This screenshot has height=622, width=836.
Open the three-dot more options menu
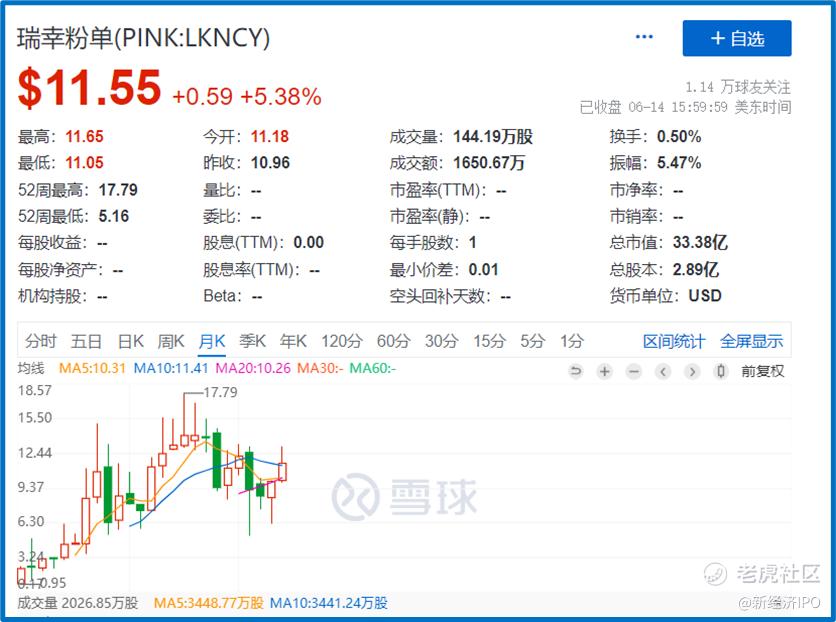pyautogui.click(x=644, y=37)
